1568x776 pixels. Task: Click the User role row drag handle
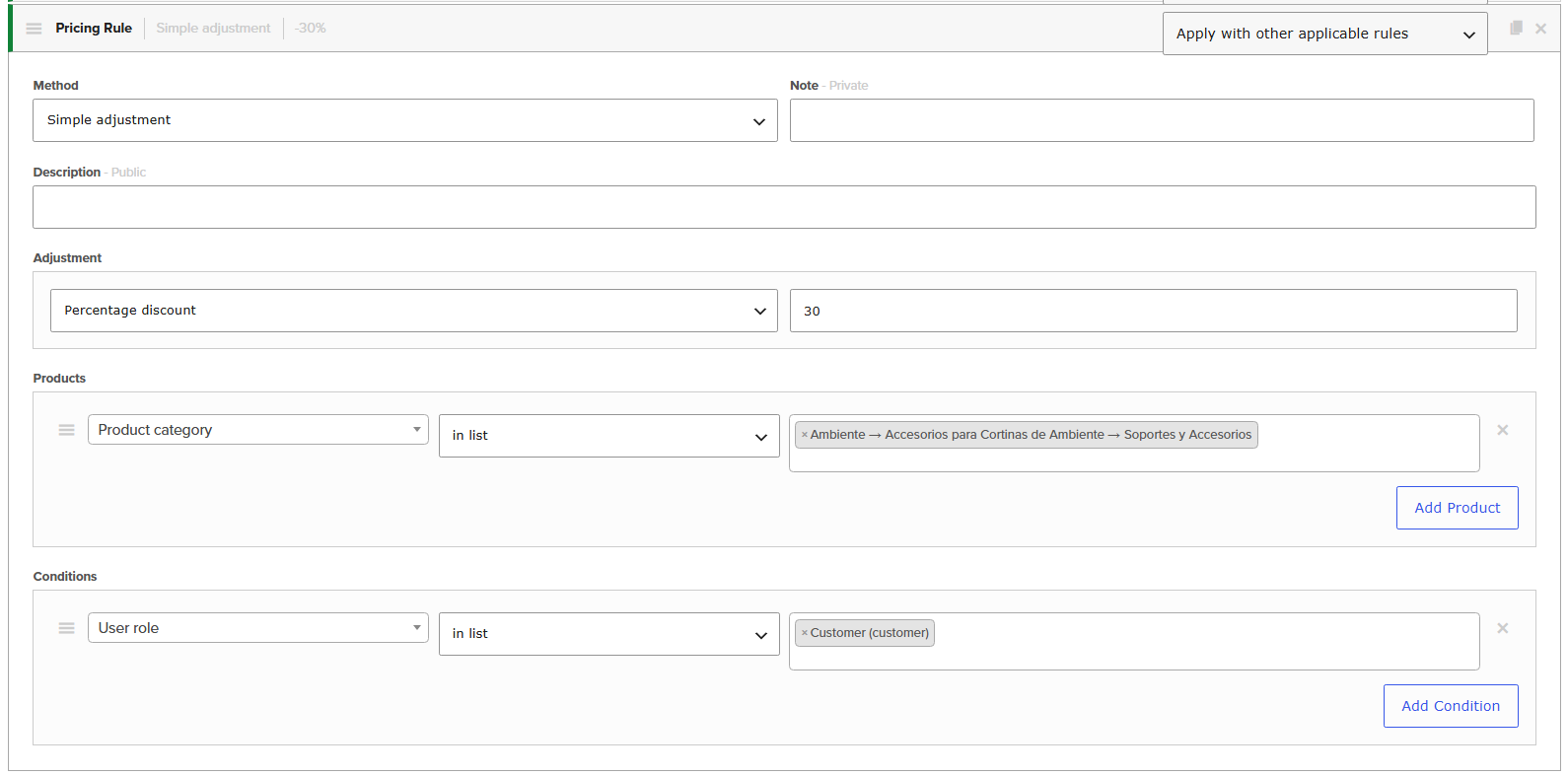[x=66, y=628]
